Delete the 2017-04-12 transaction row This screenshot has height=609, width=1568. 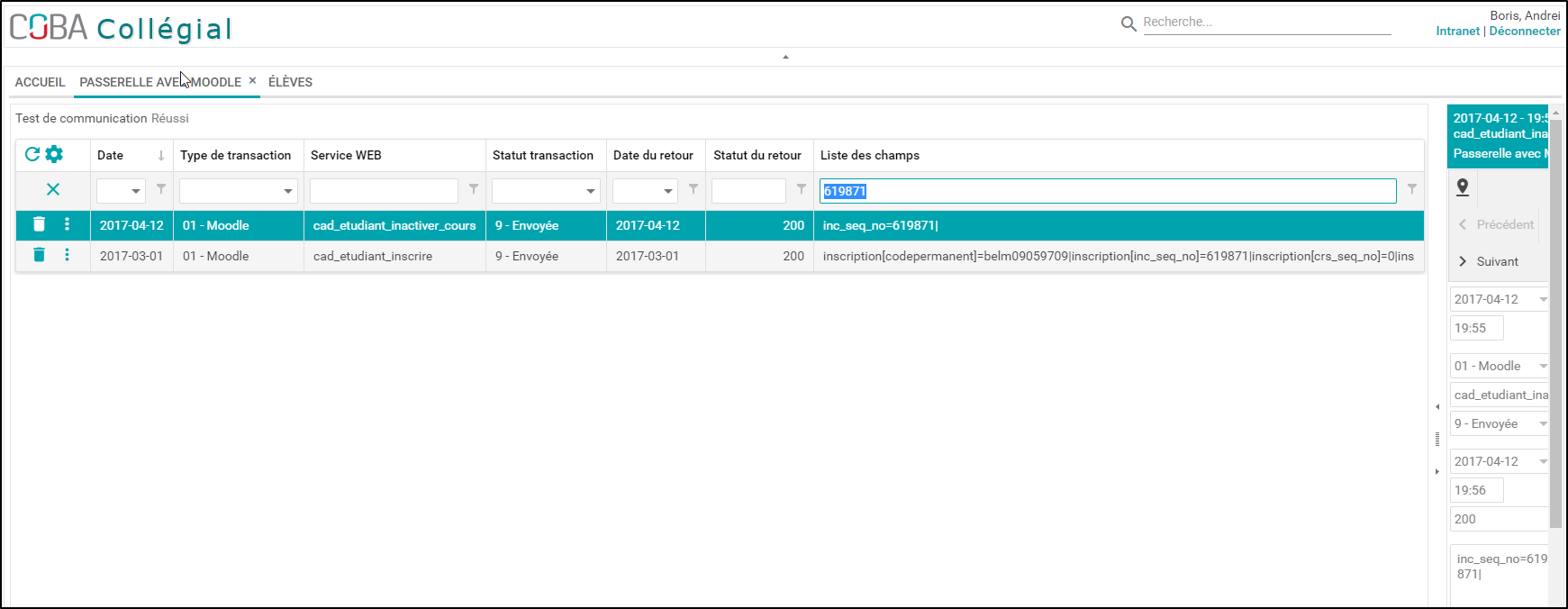coord(39,224)
